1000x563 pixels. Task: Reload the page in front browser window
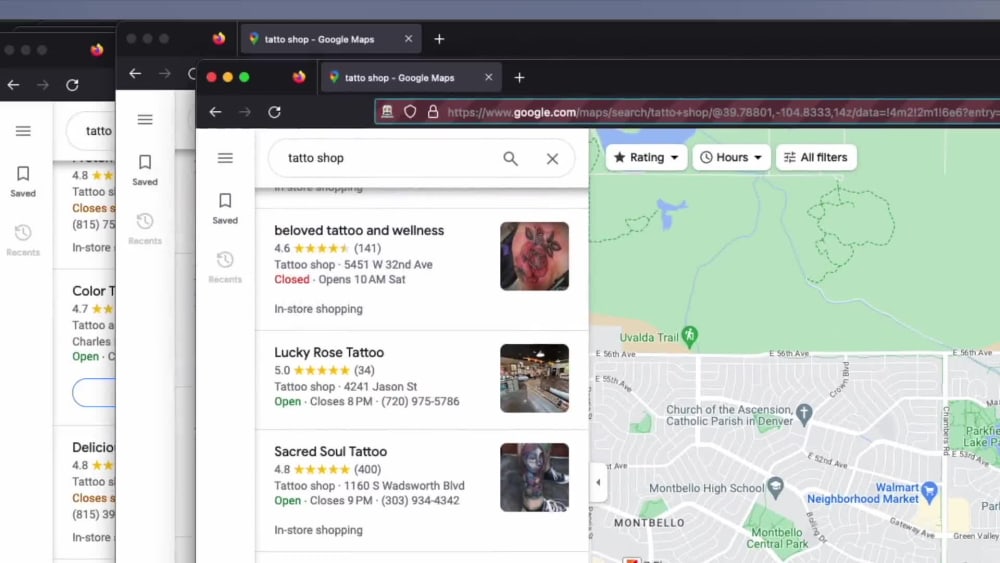(x=275, y=112)
